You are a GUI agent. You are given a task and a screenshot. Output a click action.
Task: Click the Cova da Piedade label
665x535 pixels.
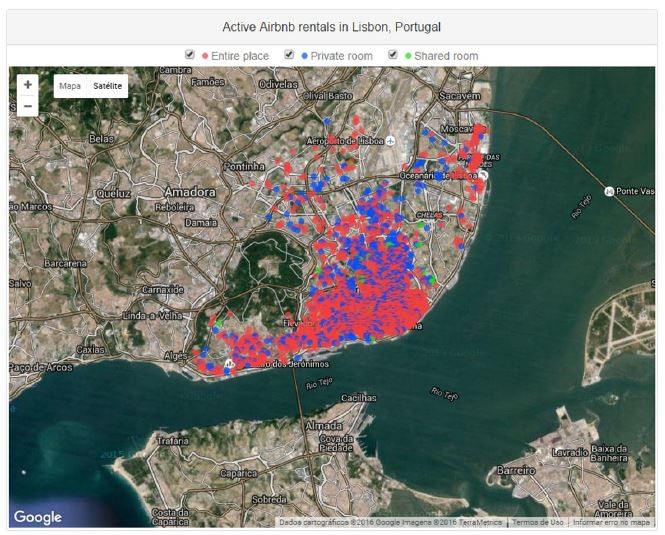[x=336, y=443]
